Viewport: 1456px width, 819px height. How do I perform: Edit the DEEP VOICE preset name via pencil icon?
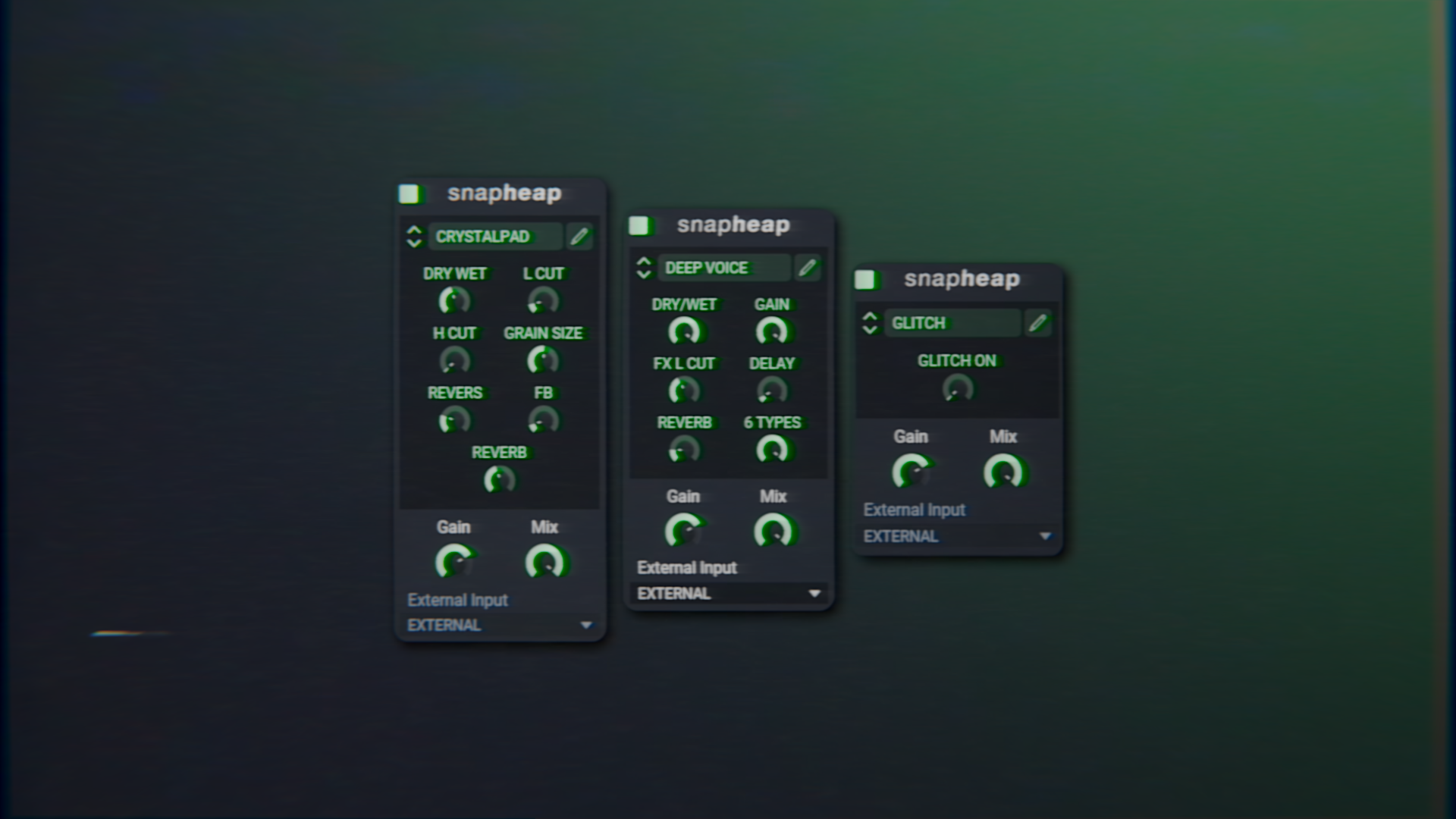click(808, 267)
